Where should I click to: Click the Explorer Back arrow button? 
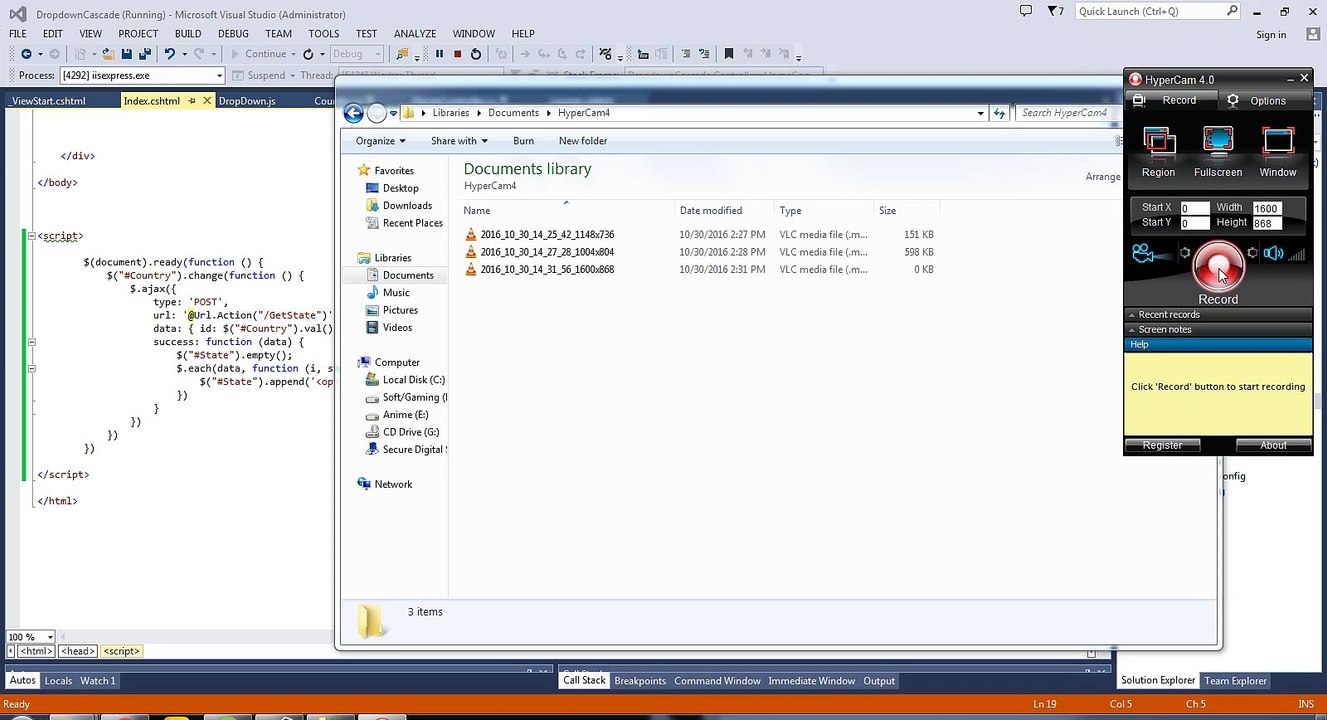353,113
